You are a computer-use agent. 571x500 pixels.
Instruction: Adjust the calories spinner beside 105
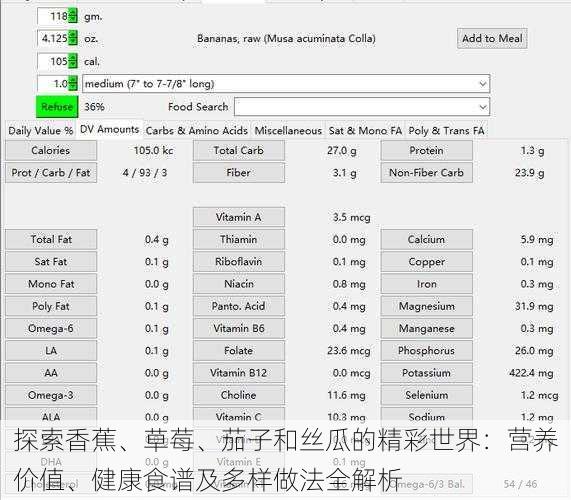[x=73, y=61]
